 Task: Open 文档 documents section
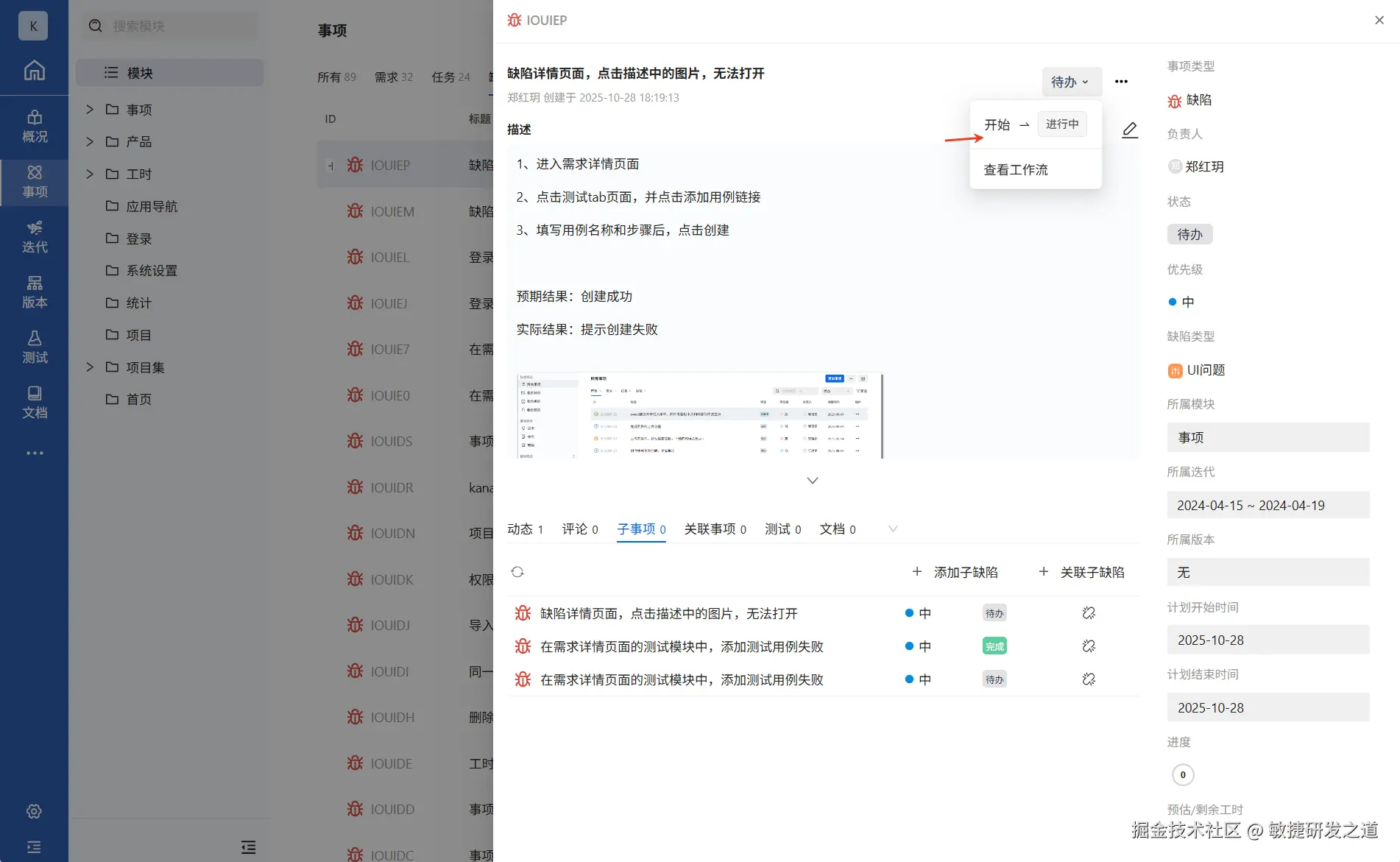[34, 403]
